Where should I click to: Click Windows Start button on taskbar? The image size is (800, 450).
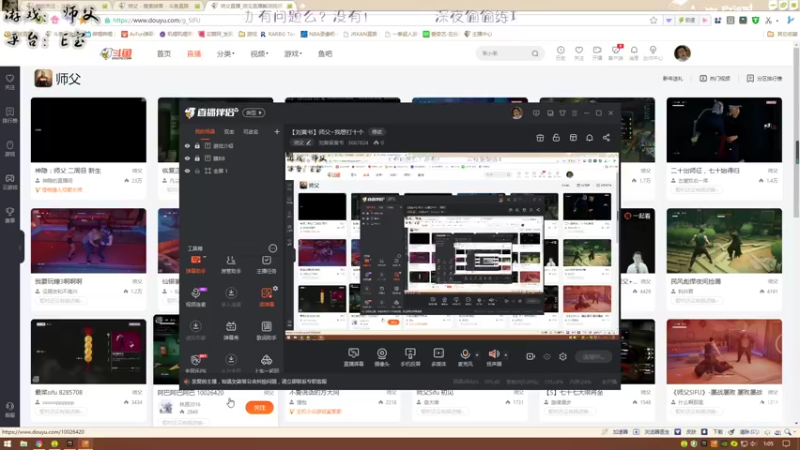(x=7, y=444)
